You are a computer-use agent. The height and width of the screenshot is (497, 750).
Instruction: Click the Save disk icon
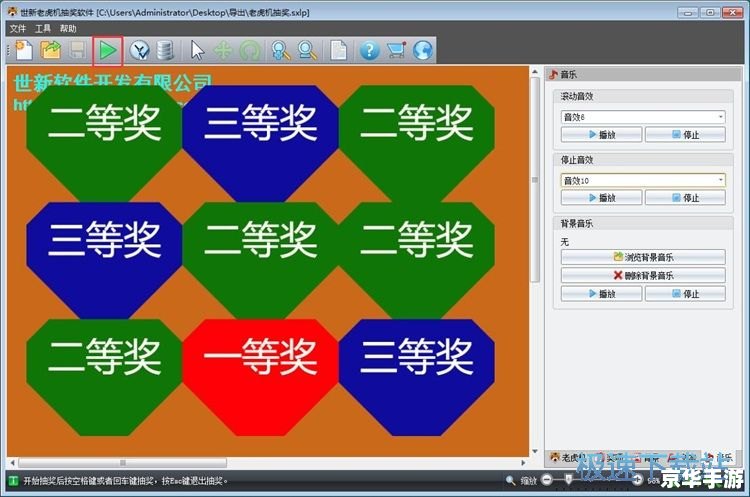click(78, 50)
